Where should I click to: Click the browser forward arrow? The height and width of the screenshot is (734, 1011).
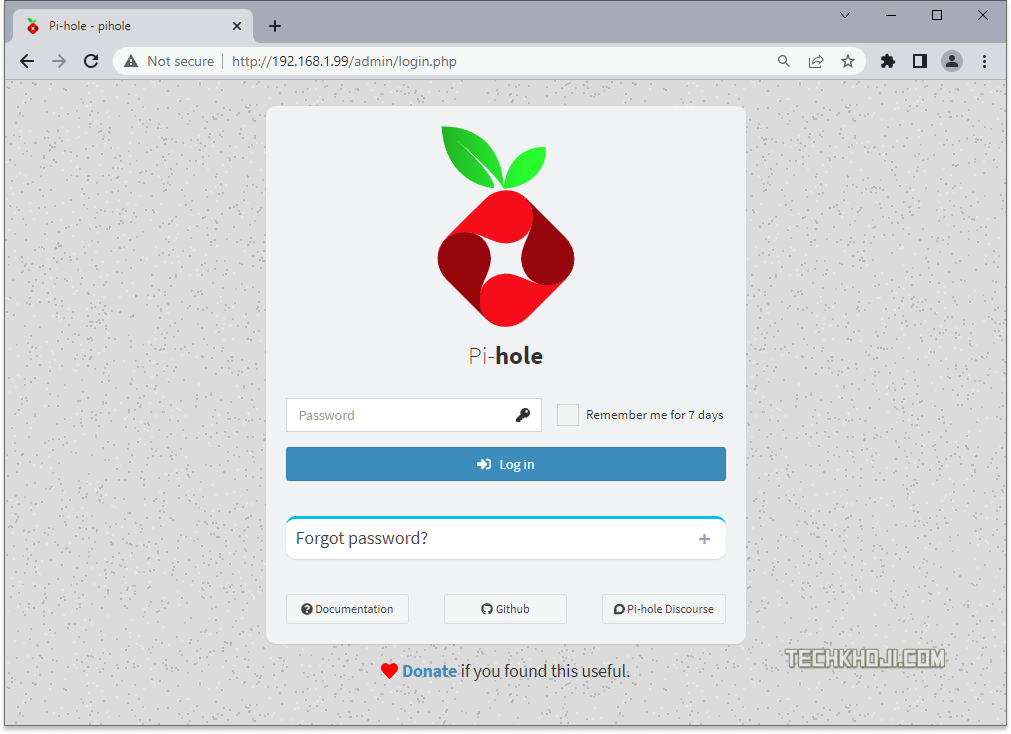[x=59, y=61]
